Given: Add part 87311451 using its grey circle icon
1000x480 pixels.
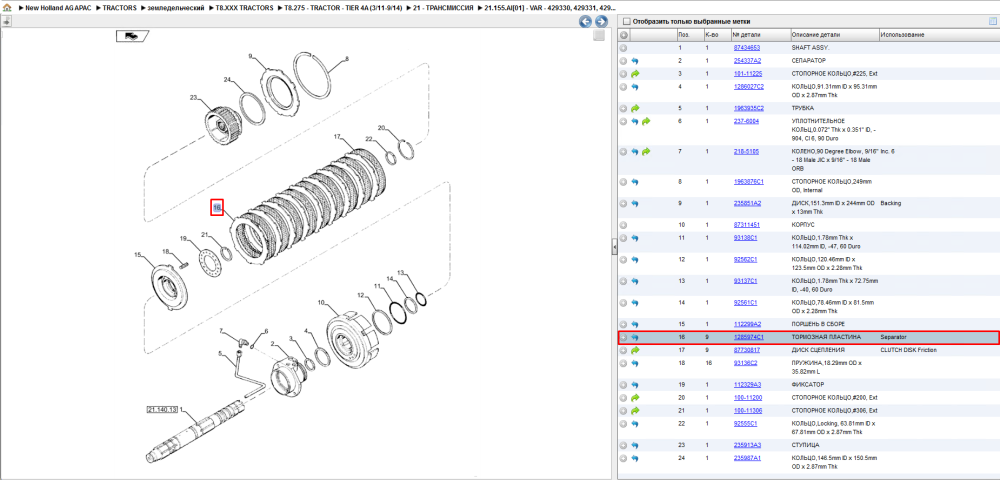Looking at the screenshot, I should [x=624, y=225].
